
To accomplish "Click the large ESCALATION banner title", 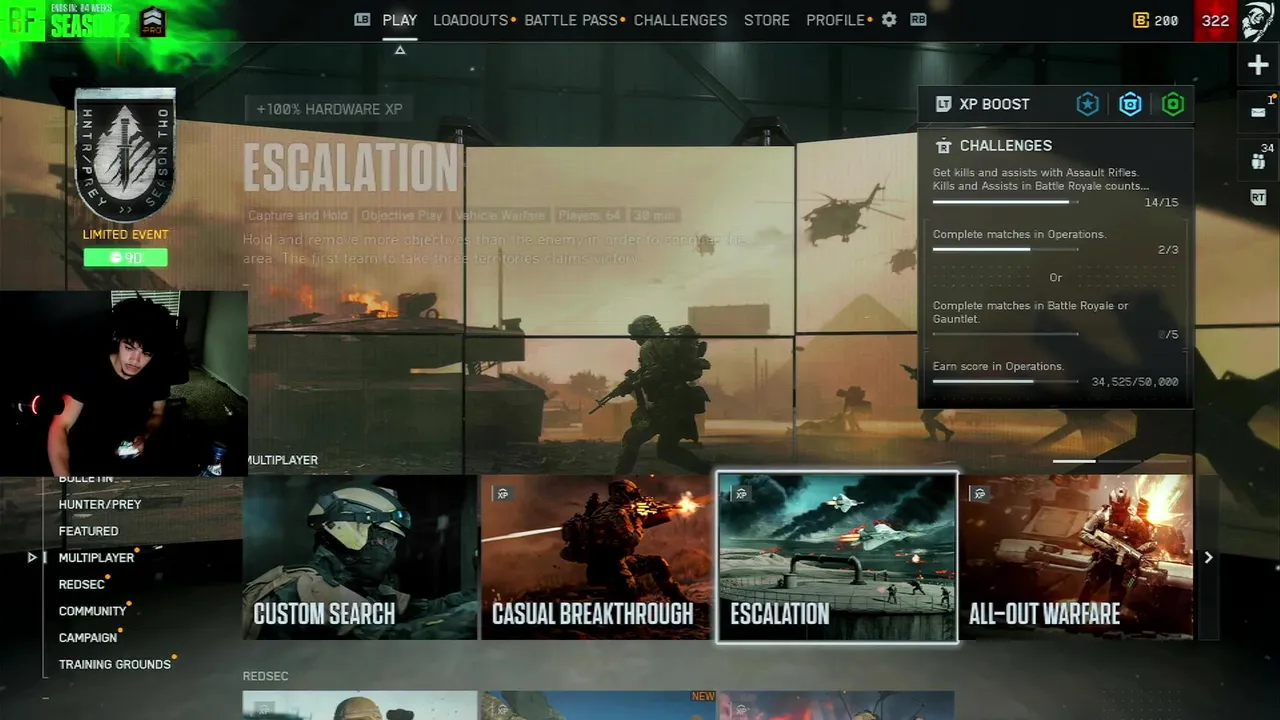I will click(350, 167).
